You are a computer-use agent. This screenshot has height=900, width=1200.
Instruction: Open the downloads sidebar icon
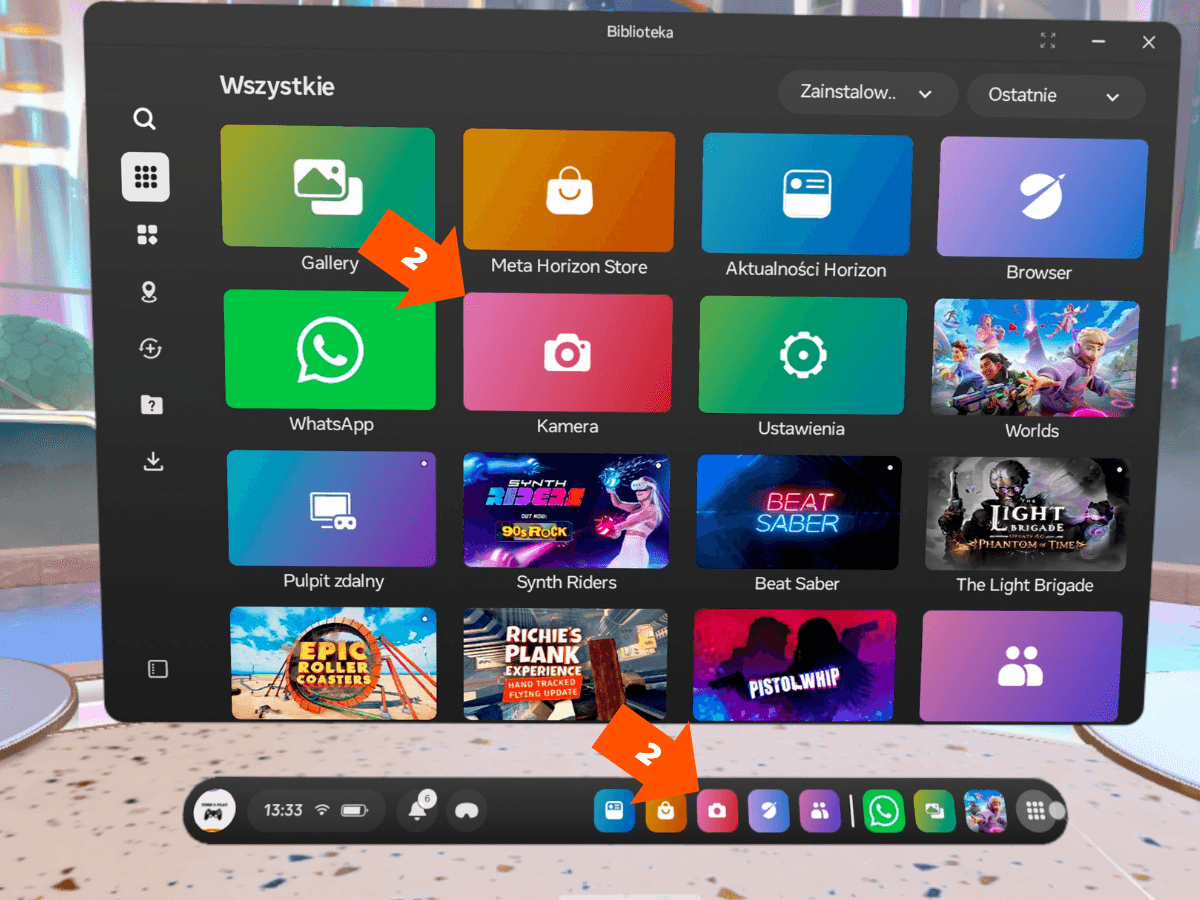152,461
